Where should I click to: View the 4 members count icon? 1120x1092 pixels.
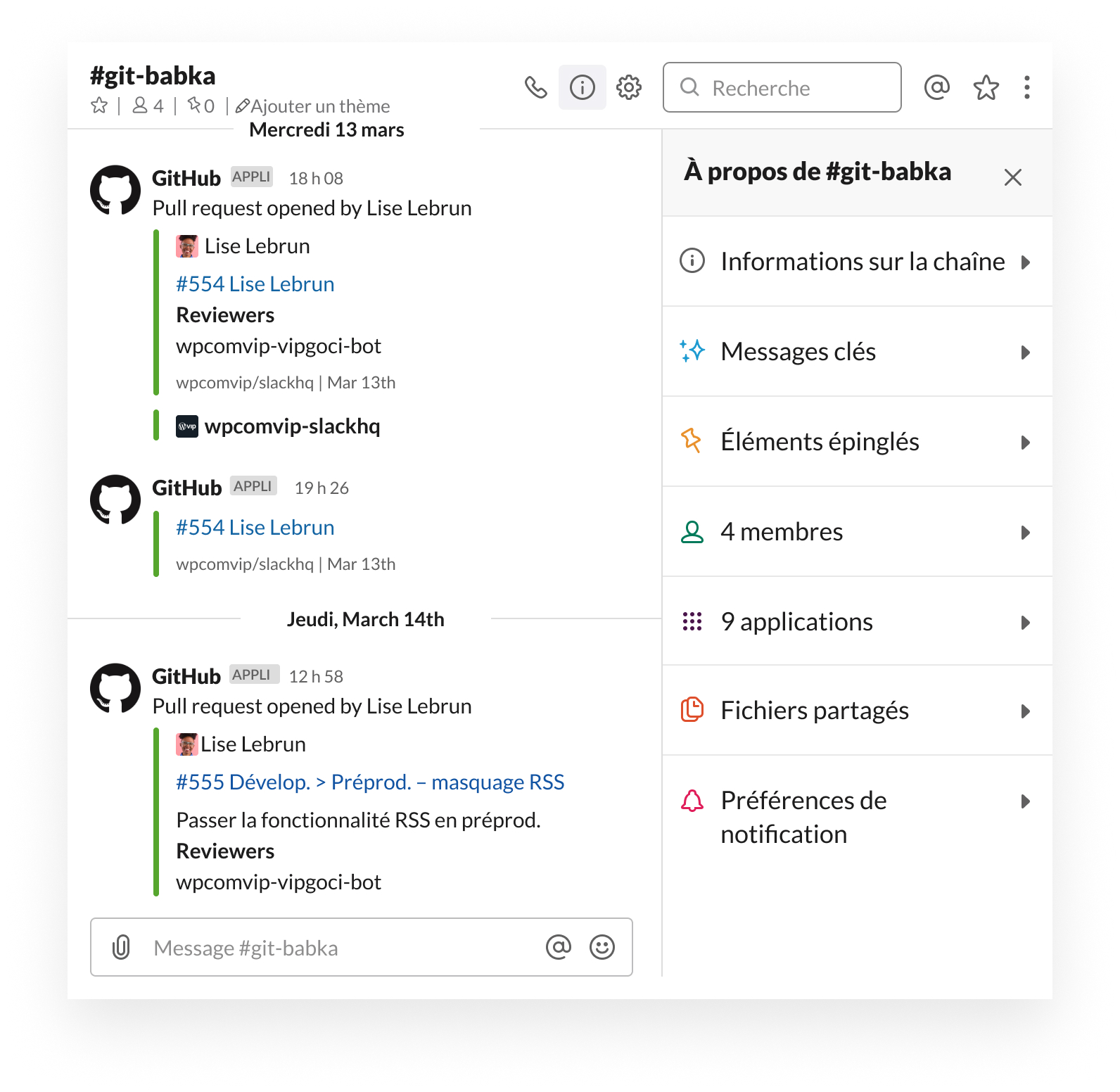tap(148, 106)
